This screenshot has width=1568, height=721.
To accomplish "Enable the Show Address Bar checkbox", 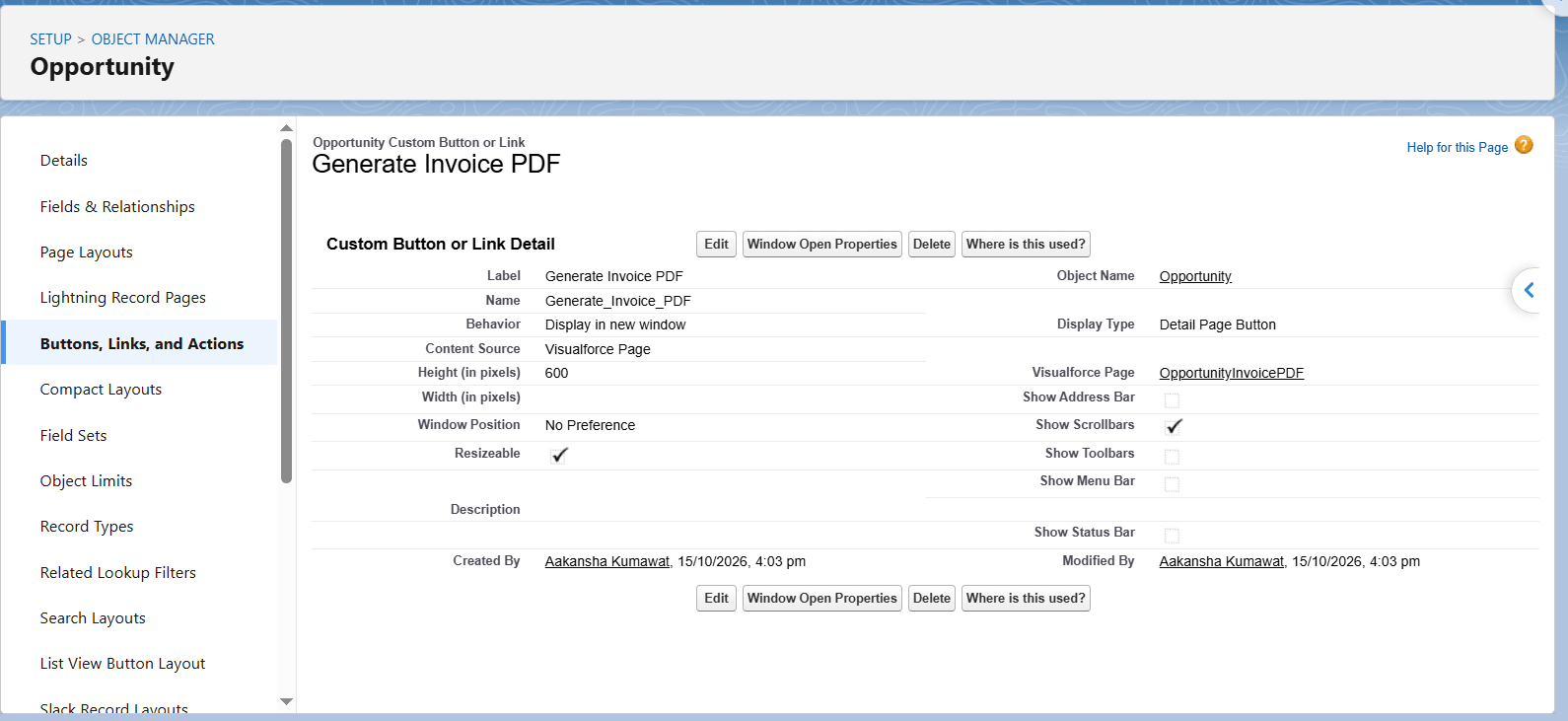I will (x=1172, y=400).
